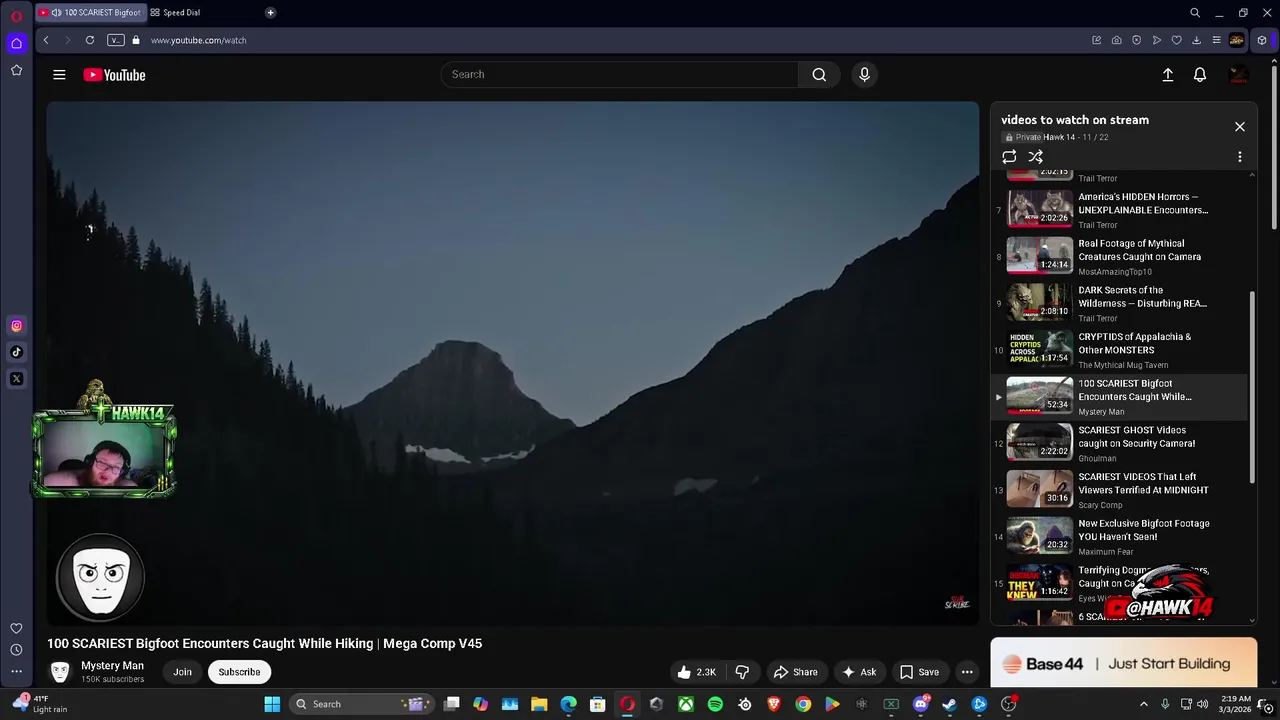This screenshot has width=1280, height=720.
Task: Open Steam from the taskbar
Action: point(949,704)
